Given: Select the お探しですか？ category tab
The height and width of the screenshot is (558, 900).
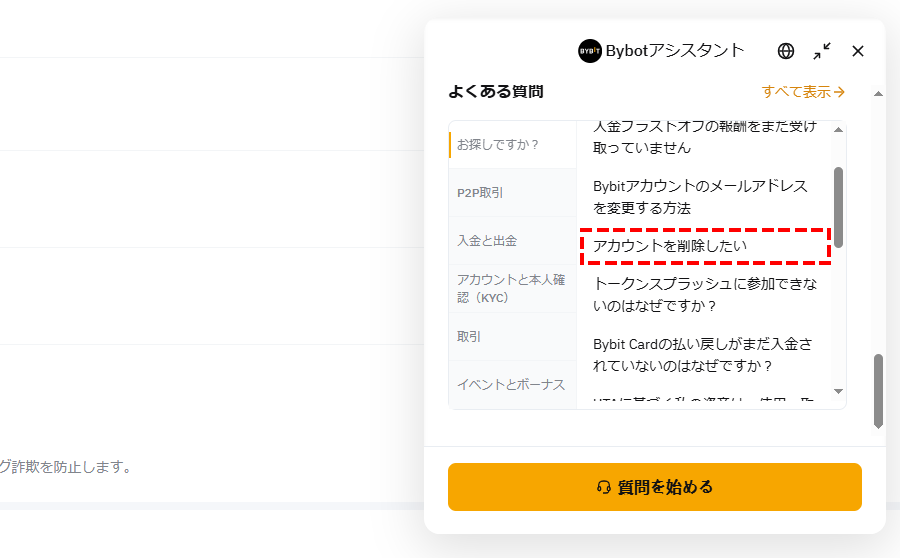Looking at the screenshot, I should pyautogui.click(x=513, y=145).
